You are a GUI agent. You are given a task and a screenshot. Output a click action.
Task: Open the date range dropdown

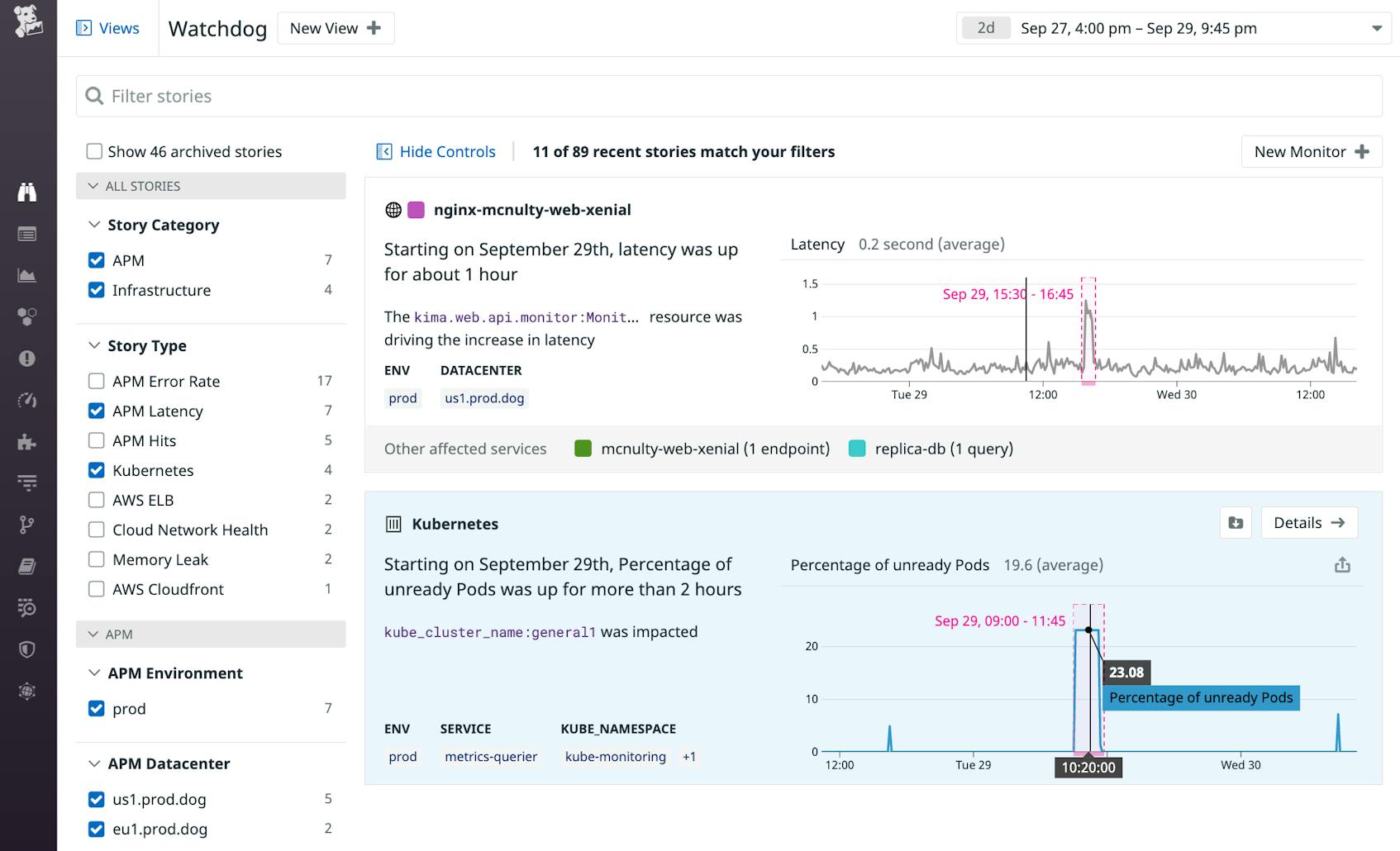(x=1377, y=27)
